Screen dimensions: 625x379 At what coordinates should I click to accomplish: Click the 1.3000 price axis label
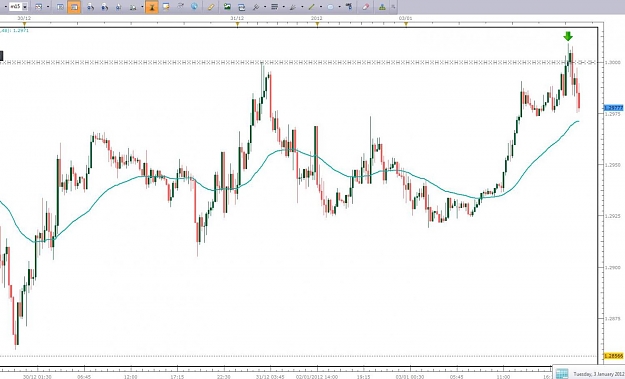point(613,63)
